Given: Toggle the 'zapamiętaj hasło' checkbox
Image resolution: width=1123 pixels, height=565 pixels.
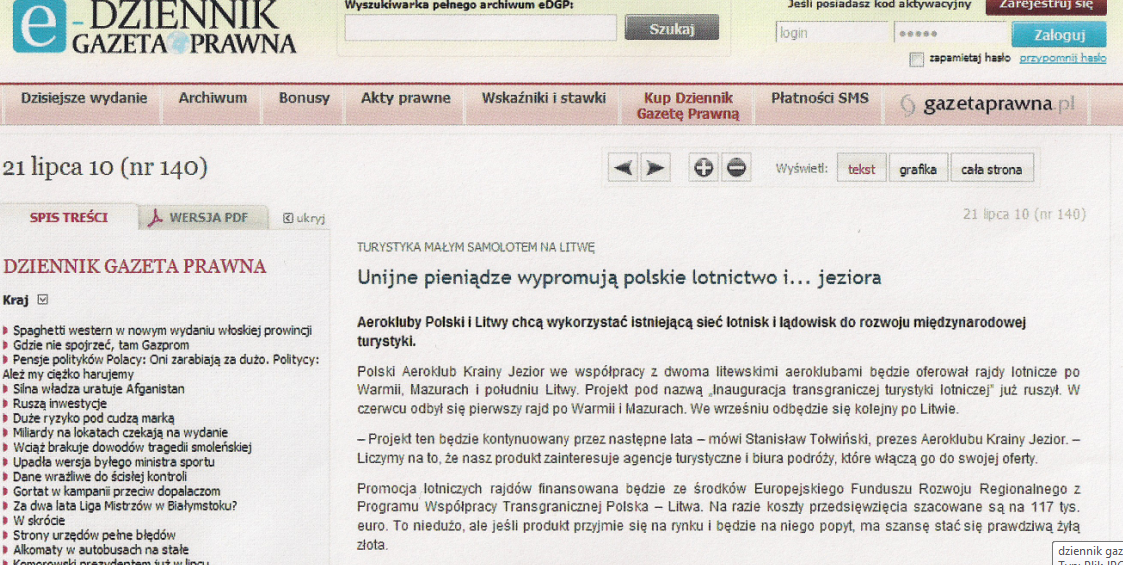Looking at the screenshot, I should point(916,59).
